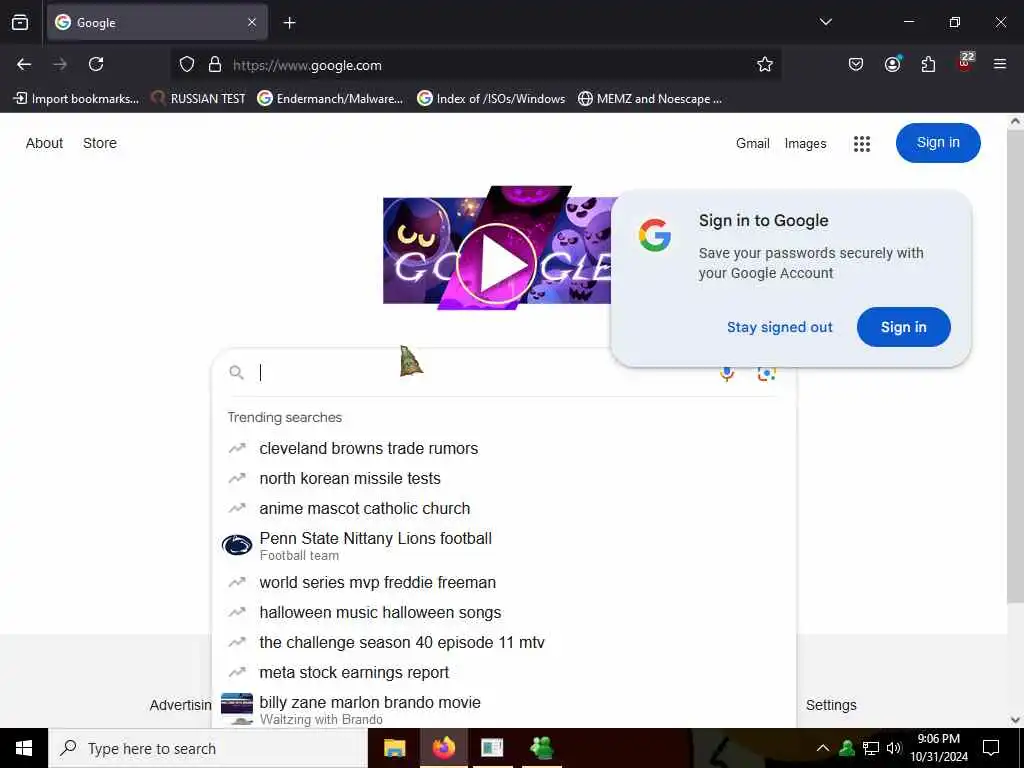Show hidden system tray icons

pos(823,748)
